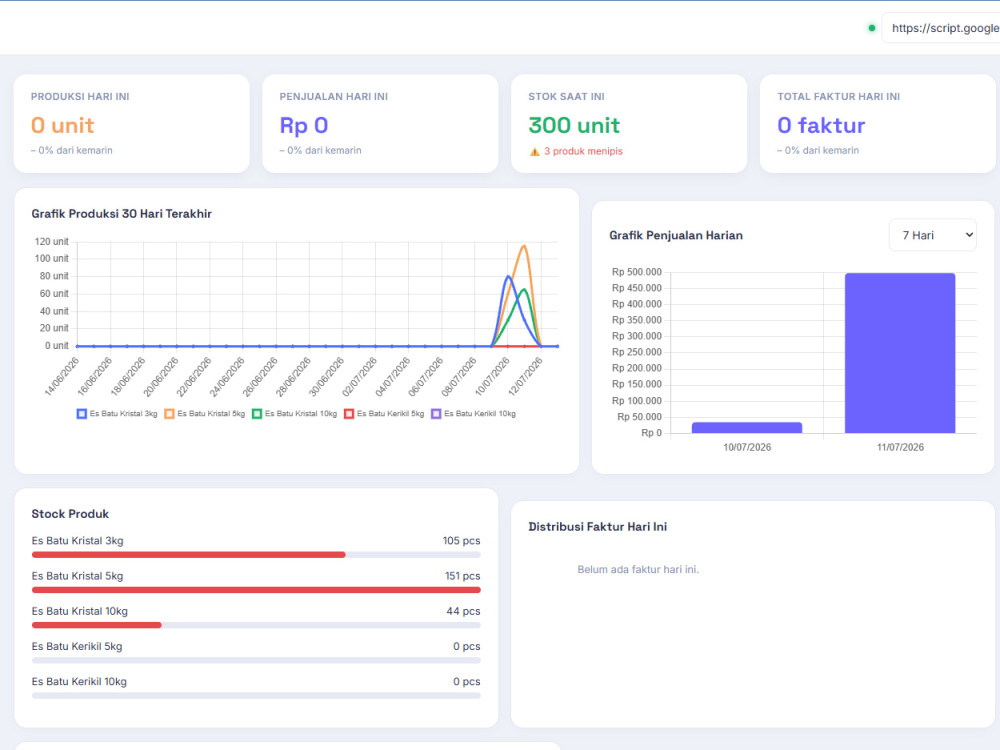Click the stock warning triangle icon
Image resolution: width=1000 pixels, height=750 pixels.
pos(534,152)
